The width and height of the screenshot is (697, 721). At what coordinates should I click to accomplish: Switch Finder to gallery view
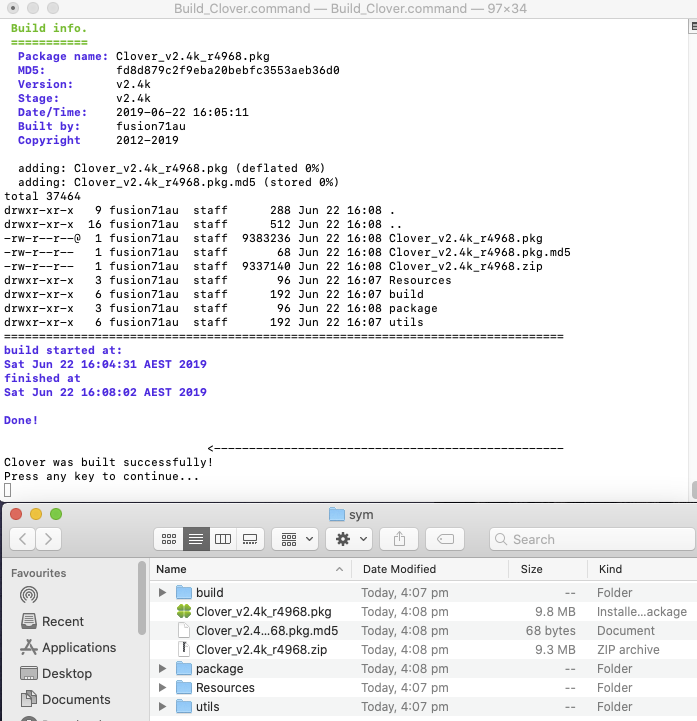point(250,539)
